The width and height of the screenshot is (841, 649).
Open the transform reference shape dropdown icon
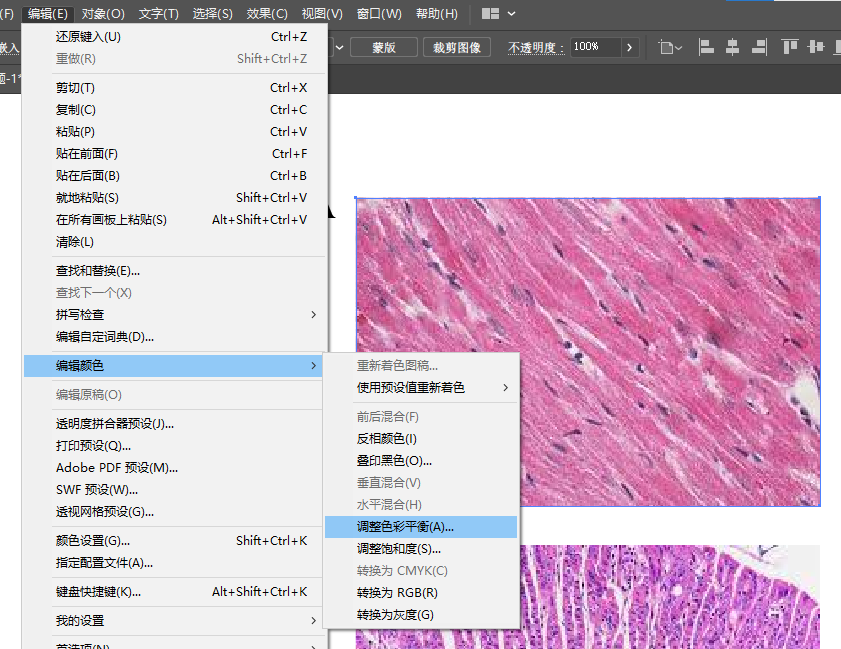670,47
